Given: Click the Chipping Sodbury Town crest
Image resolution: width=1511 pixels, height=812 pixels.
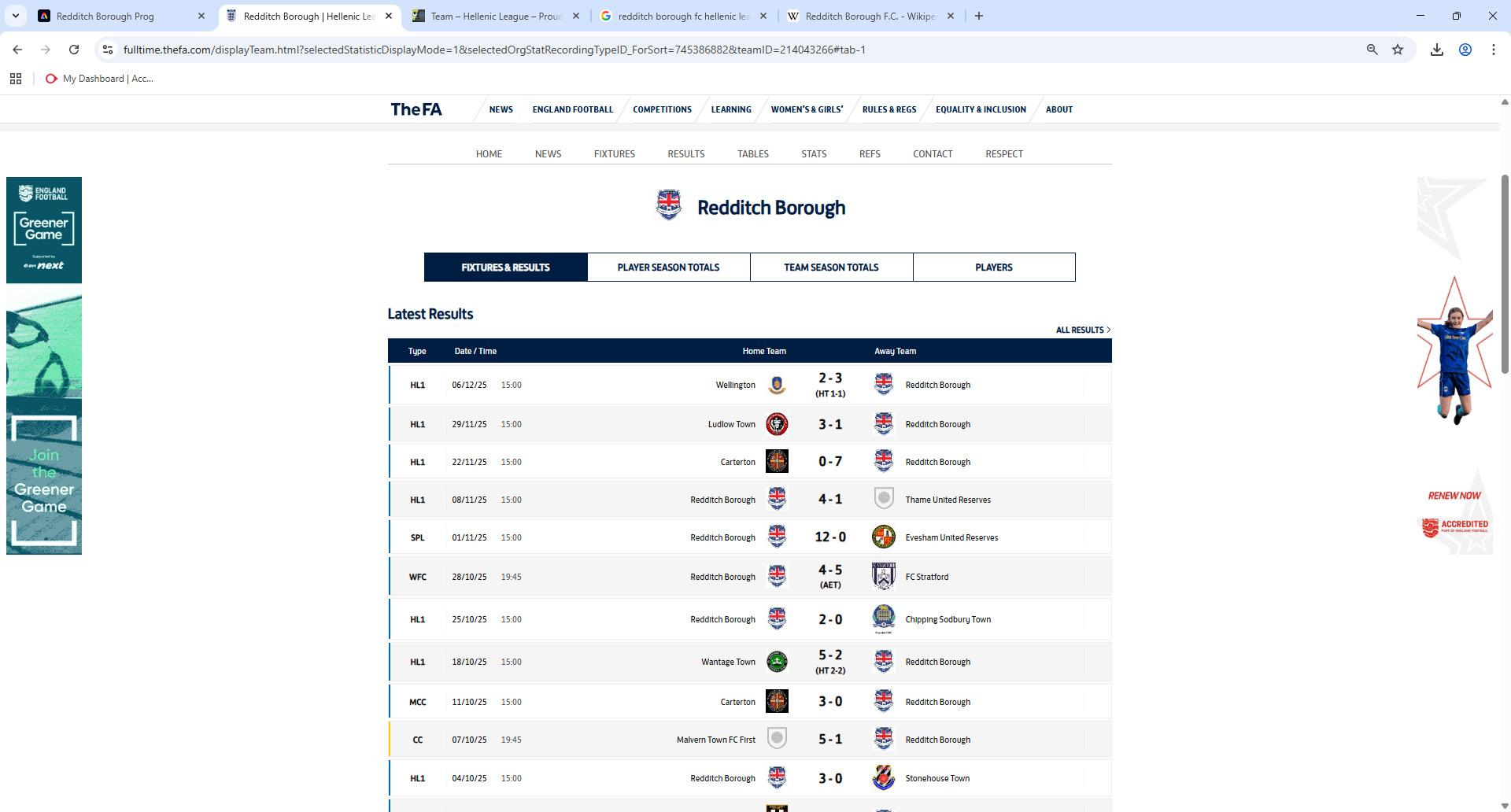Looking at the screenshot, I should pos(884,619).
